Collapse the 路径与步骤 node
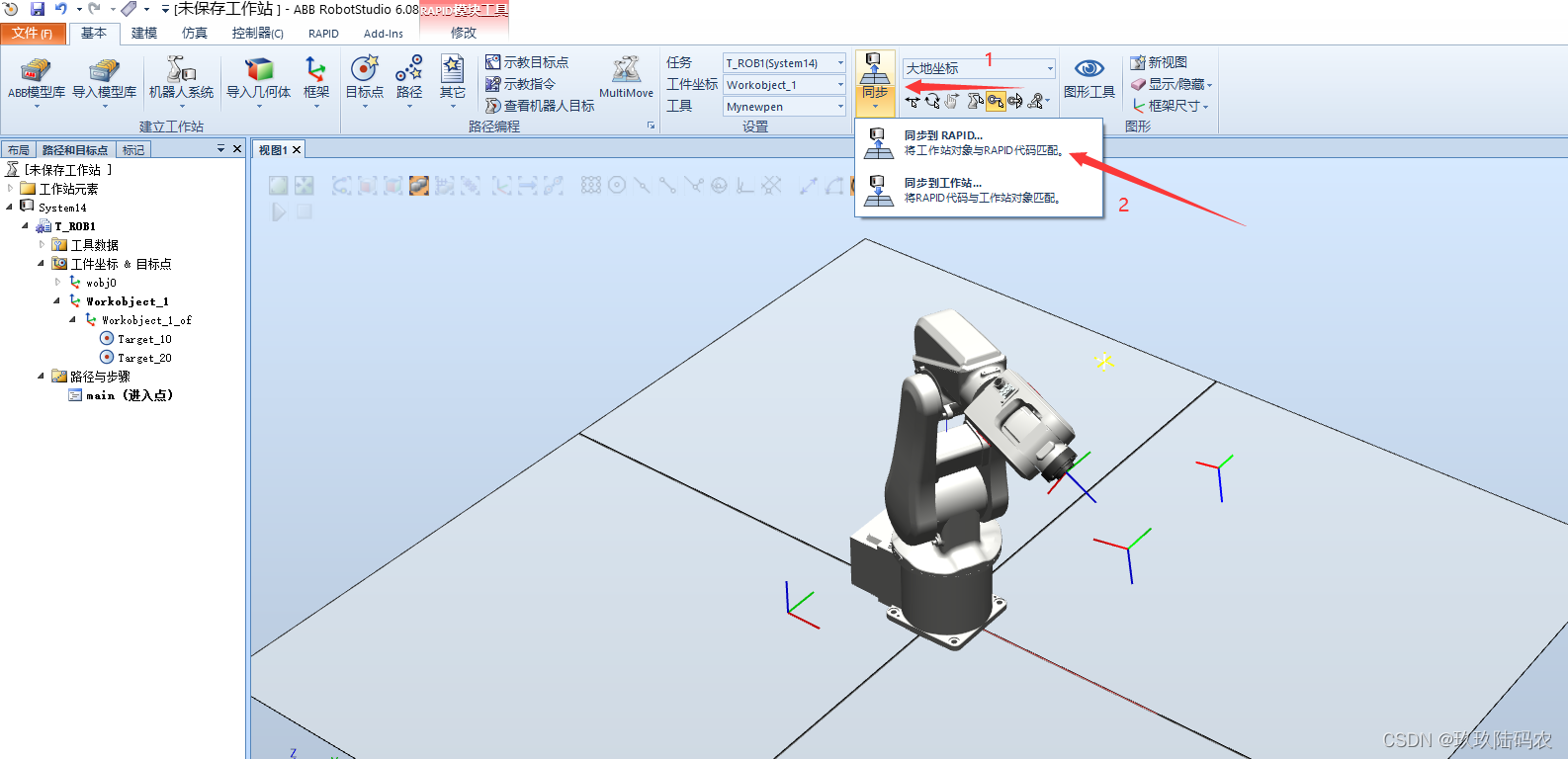 click(42, 376)
